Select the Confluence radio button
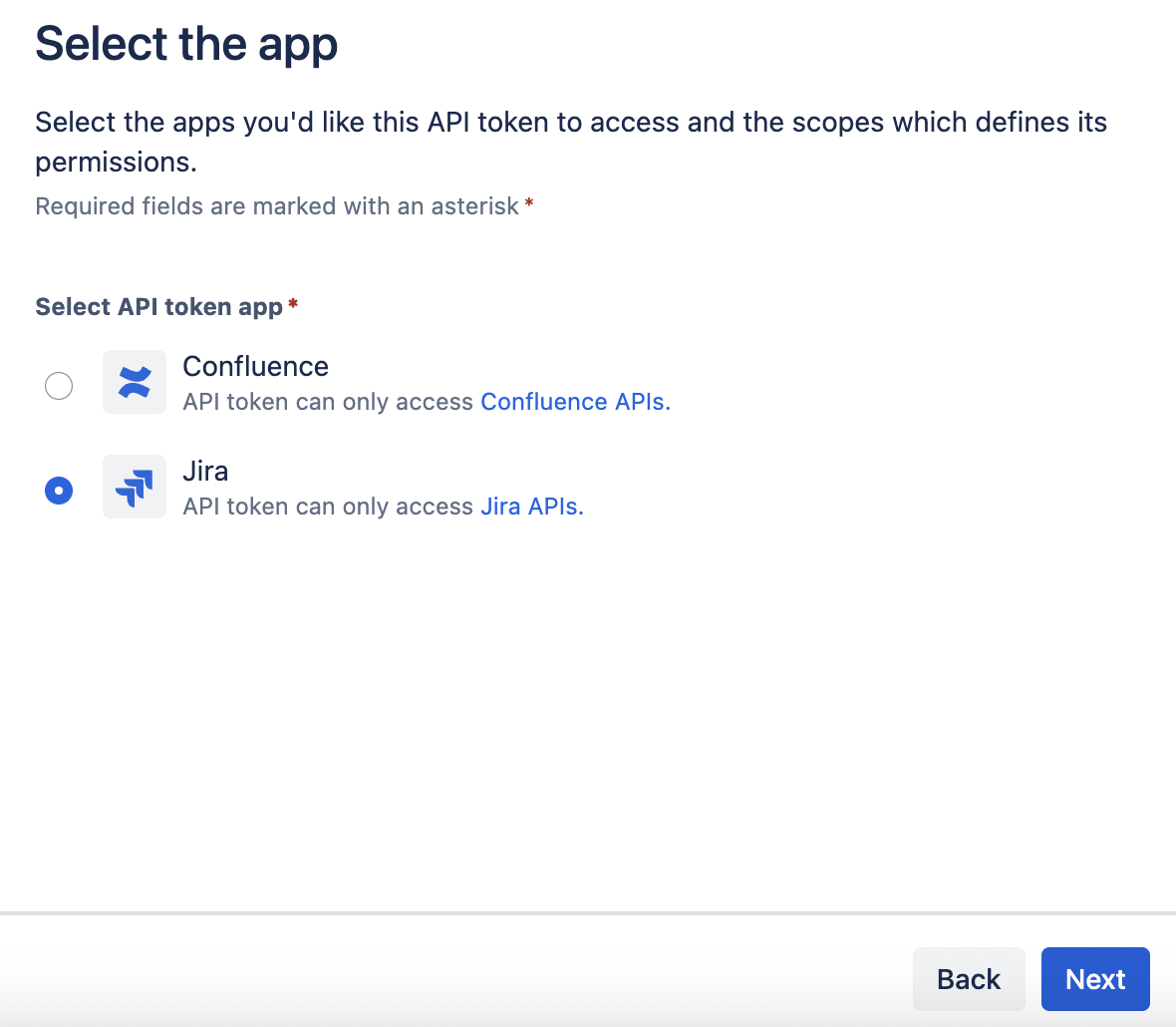The image size is (1176, 1027). click(59, 386)
